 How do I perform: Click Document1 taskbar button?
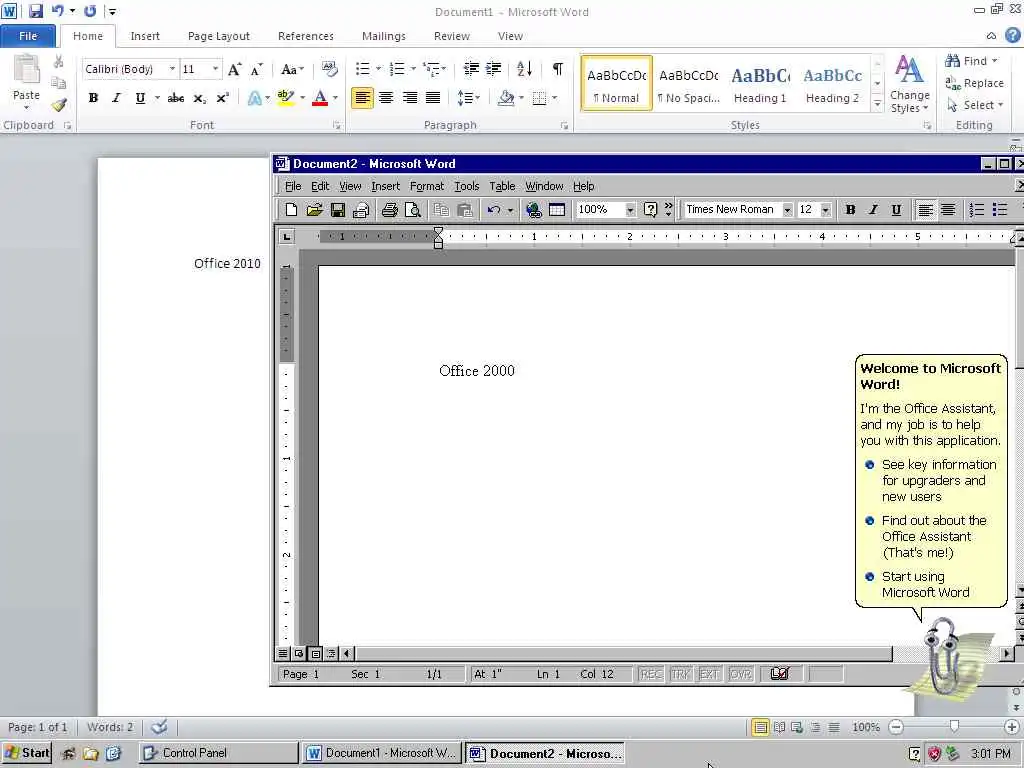coord(382,753)
